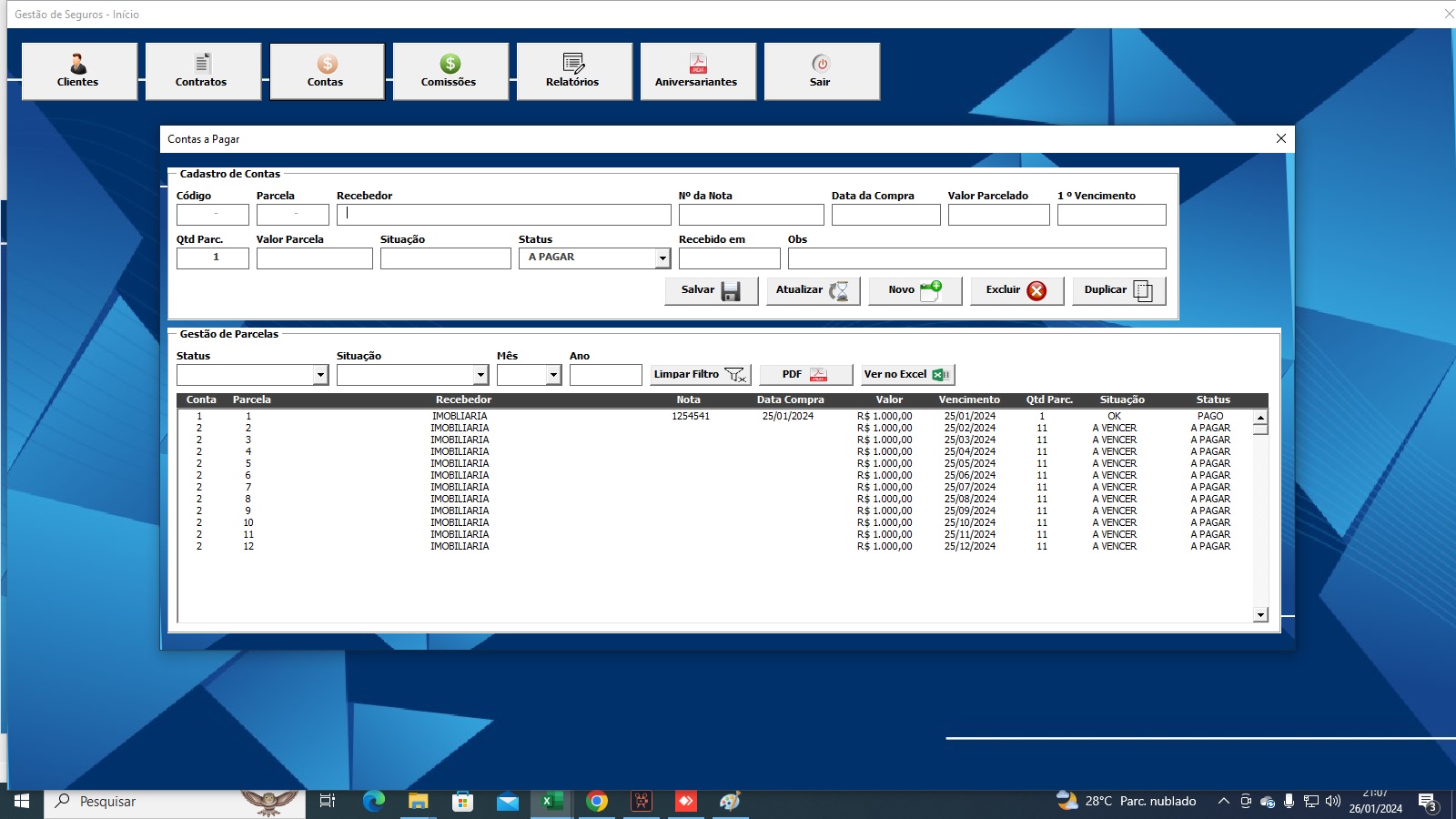Open the Aniversariantes module

tap(698, 71)
